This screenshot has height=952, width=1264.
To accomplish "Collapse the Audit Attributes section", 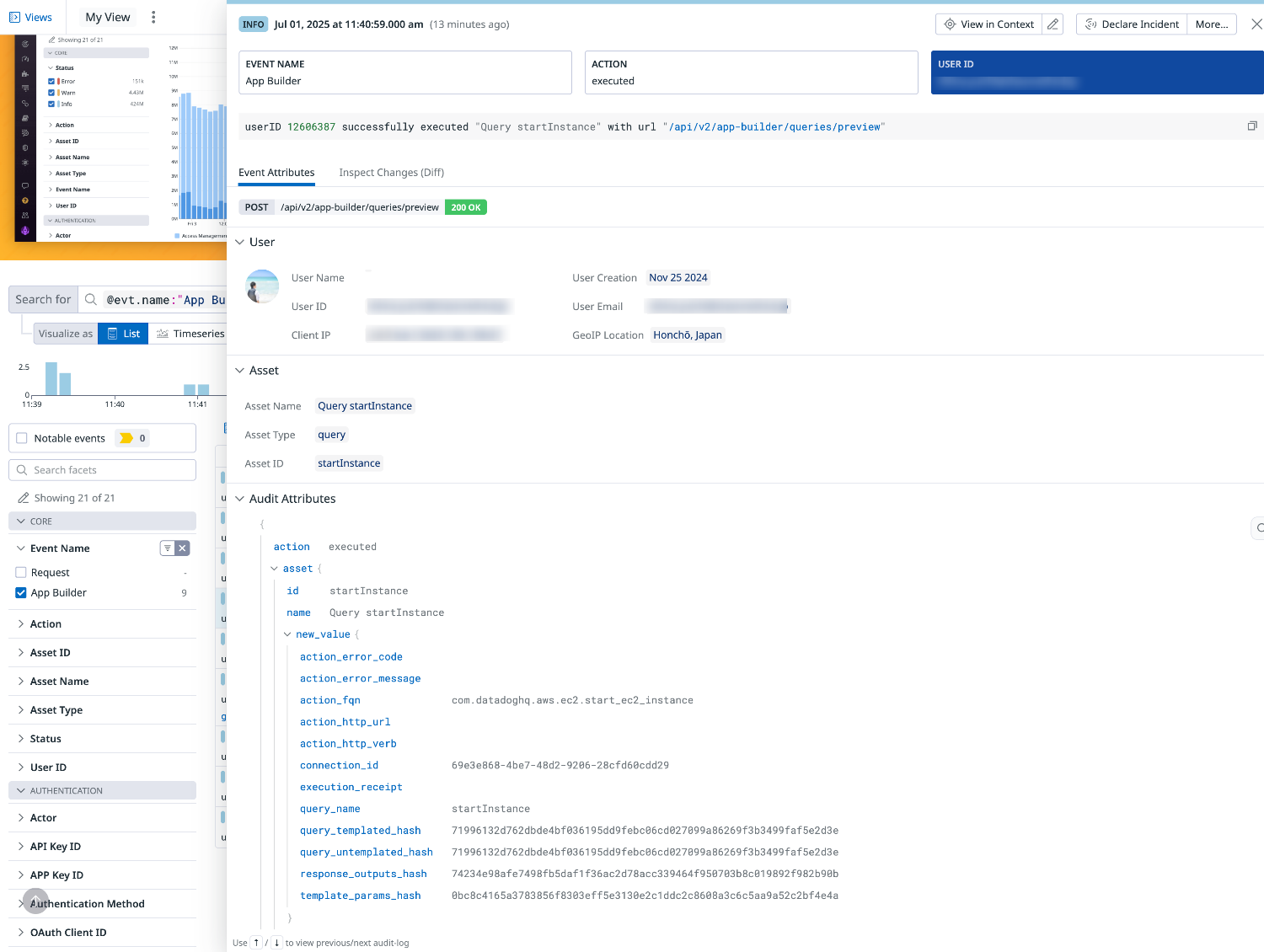I will pos(240,499).
